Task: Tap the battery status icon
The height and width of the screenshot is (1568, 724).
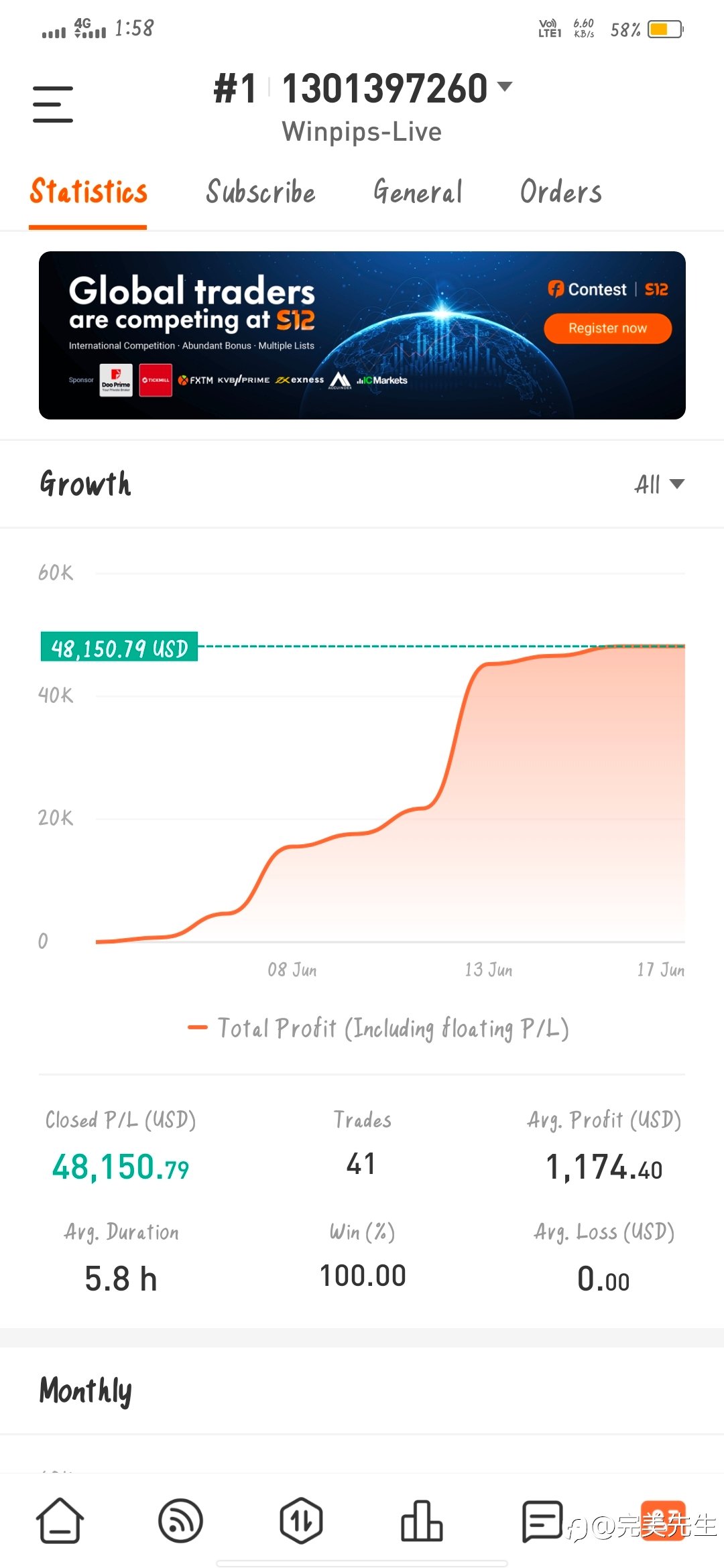Action: pyautogui.click(x=665, y=29)
